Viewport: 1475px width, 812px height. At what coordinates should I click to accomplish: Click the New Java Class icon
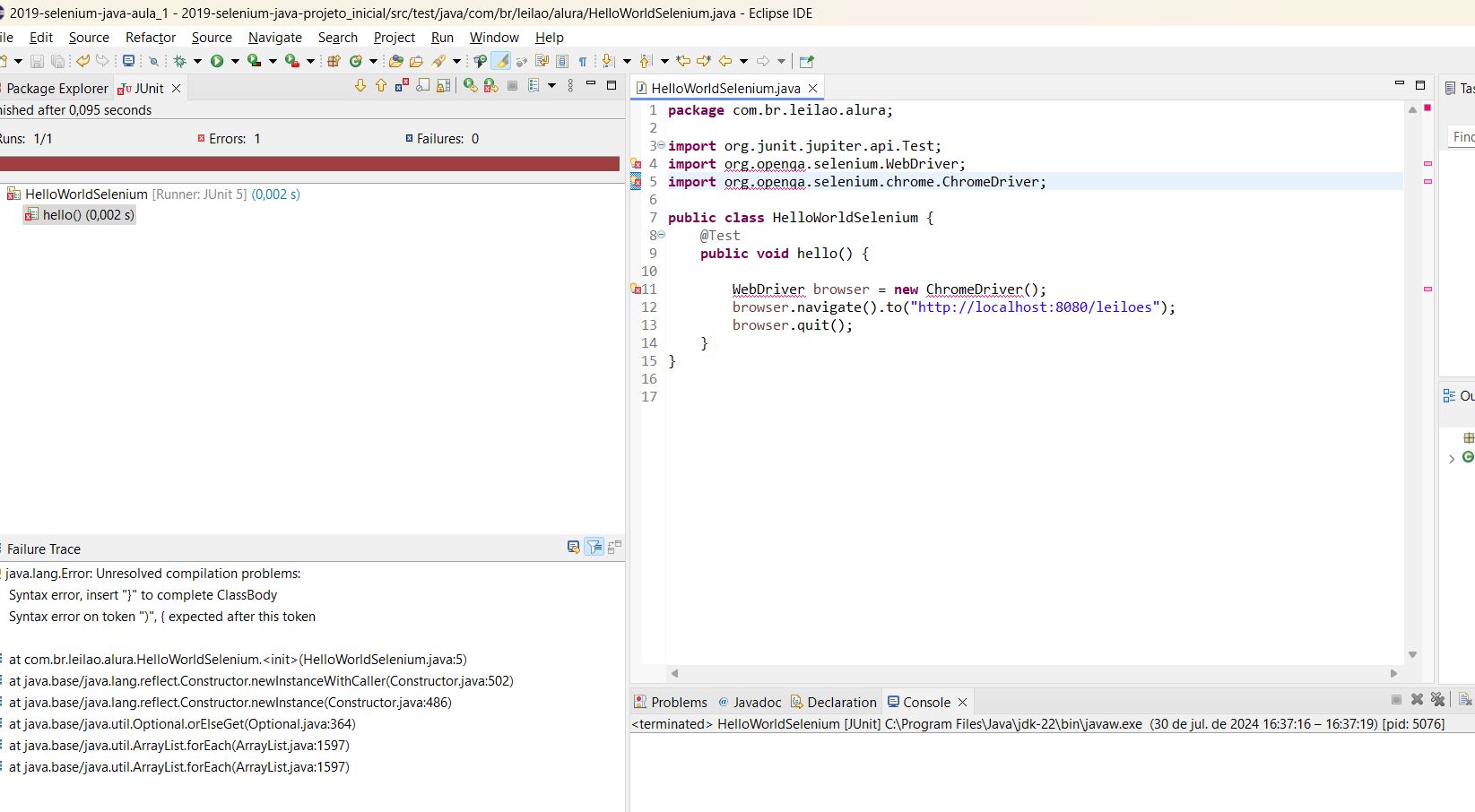[356, 61]
